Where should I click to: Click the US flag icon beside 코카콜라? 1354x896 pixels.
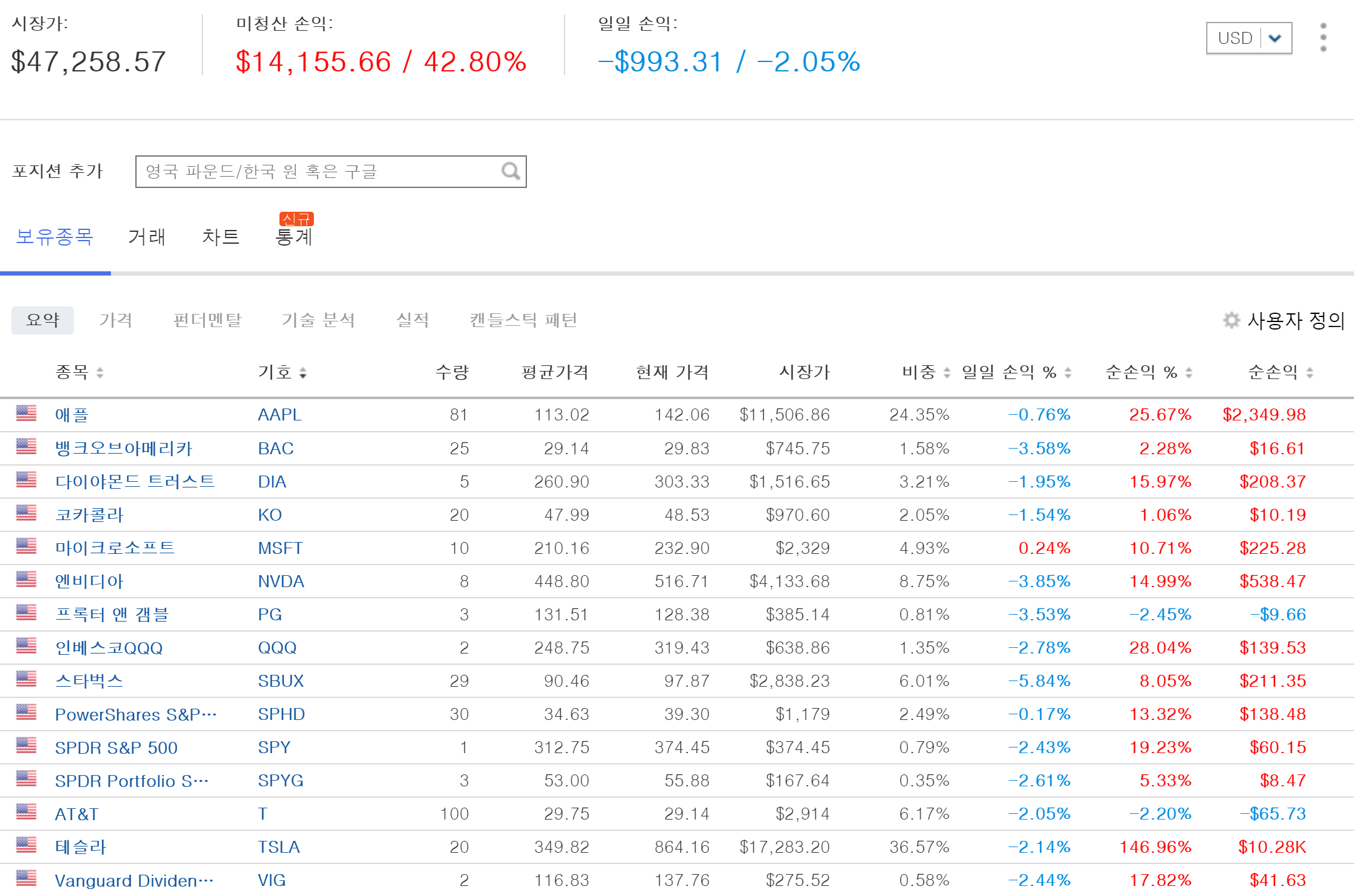[x=26, y=513]
